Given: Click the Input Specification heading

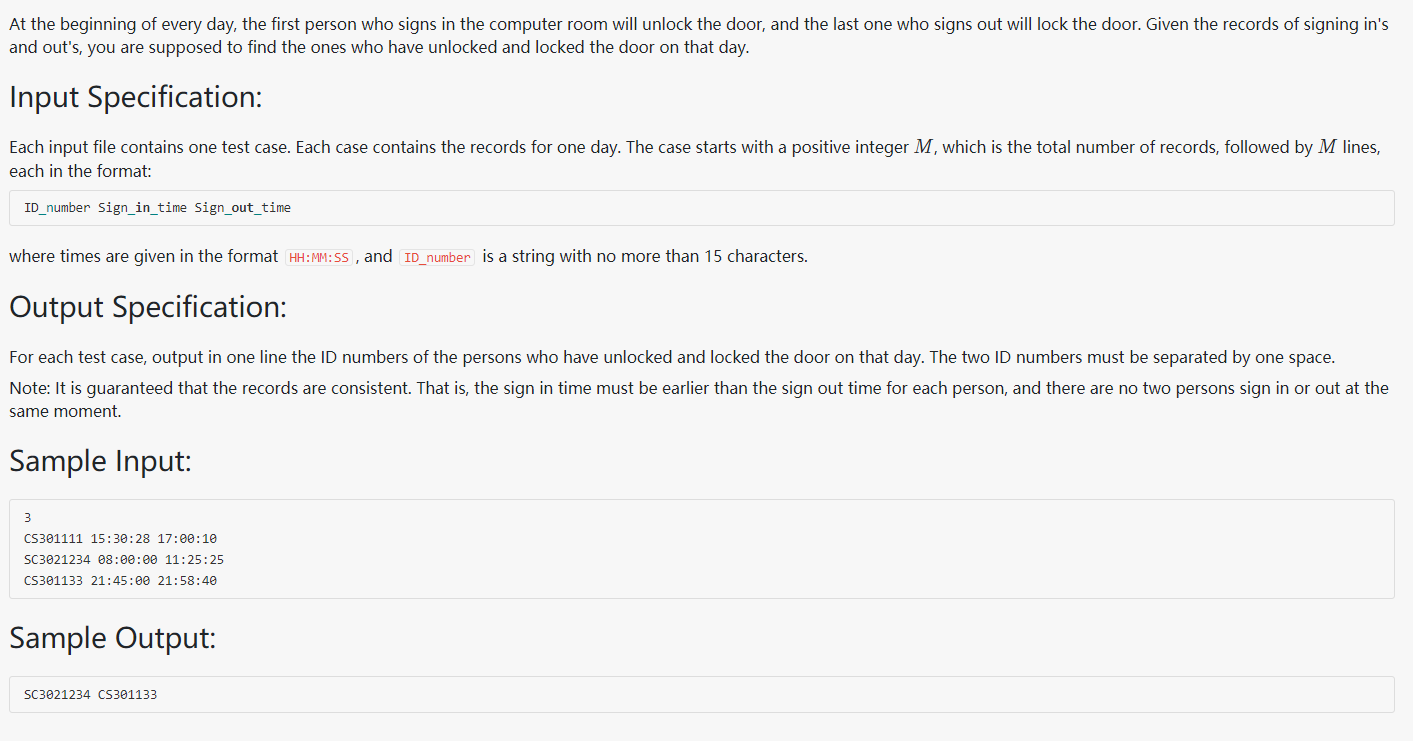Looking at the screenshot, I should tap(135, 97).
